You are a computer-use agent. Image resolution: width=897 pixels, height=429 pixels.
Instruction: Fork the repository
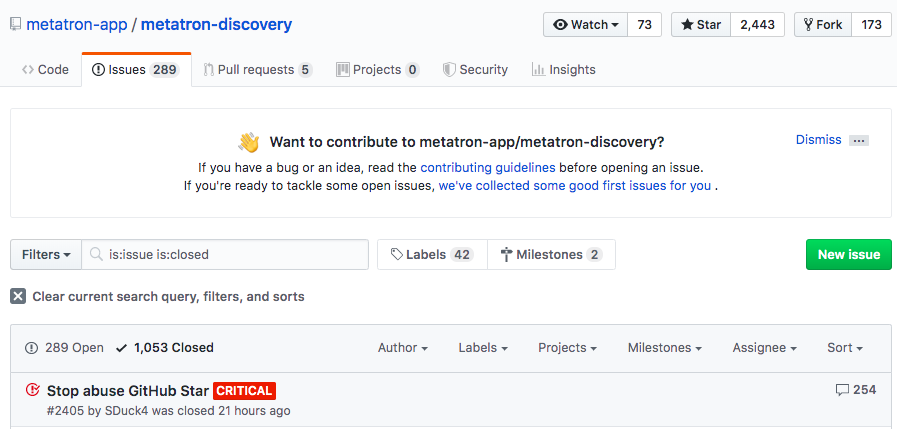pos(823,25)
